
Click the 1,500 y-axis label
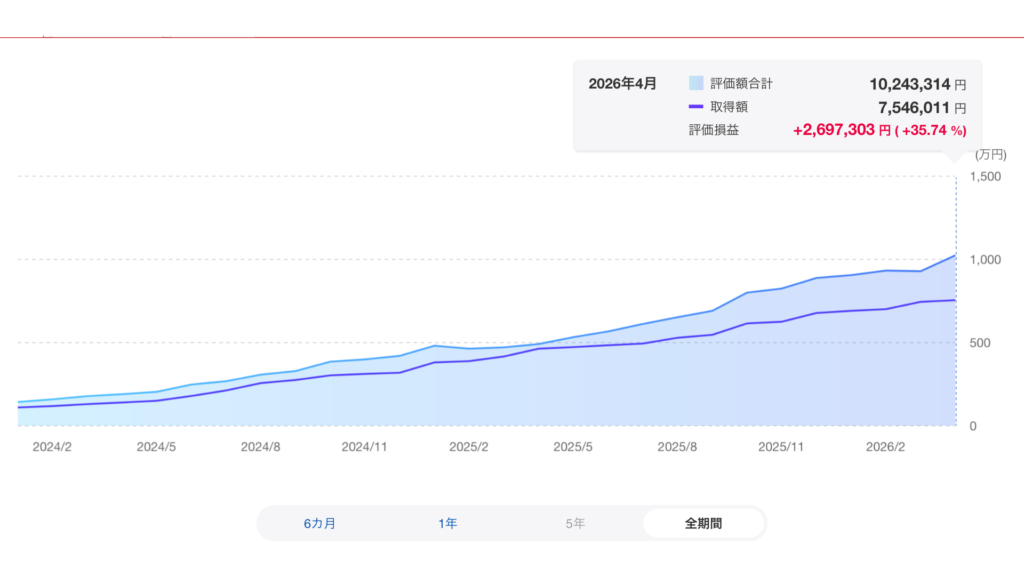985,177
